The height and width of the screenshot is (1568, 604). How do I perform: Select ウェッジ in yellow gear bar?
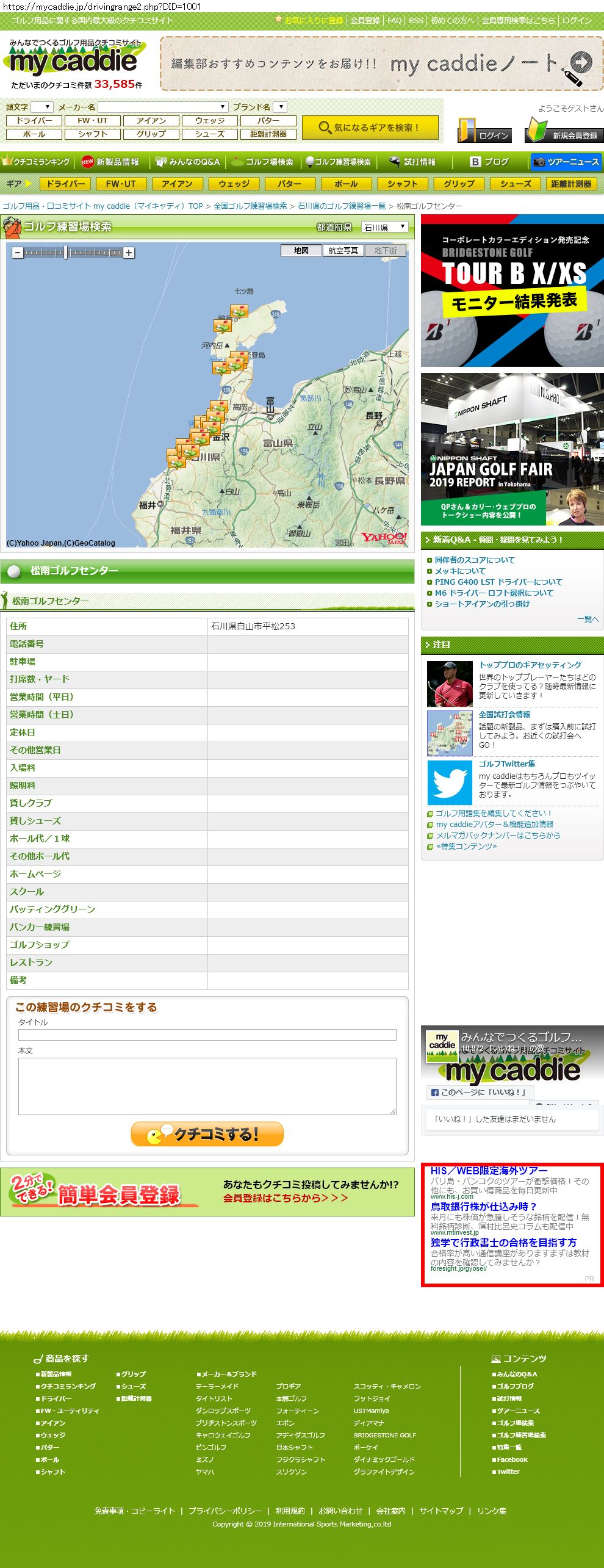tap(234, 184)
